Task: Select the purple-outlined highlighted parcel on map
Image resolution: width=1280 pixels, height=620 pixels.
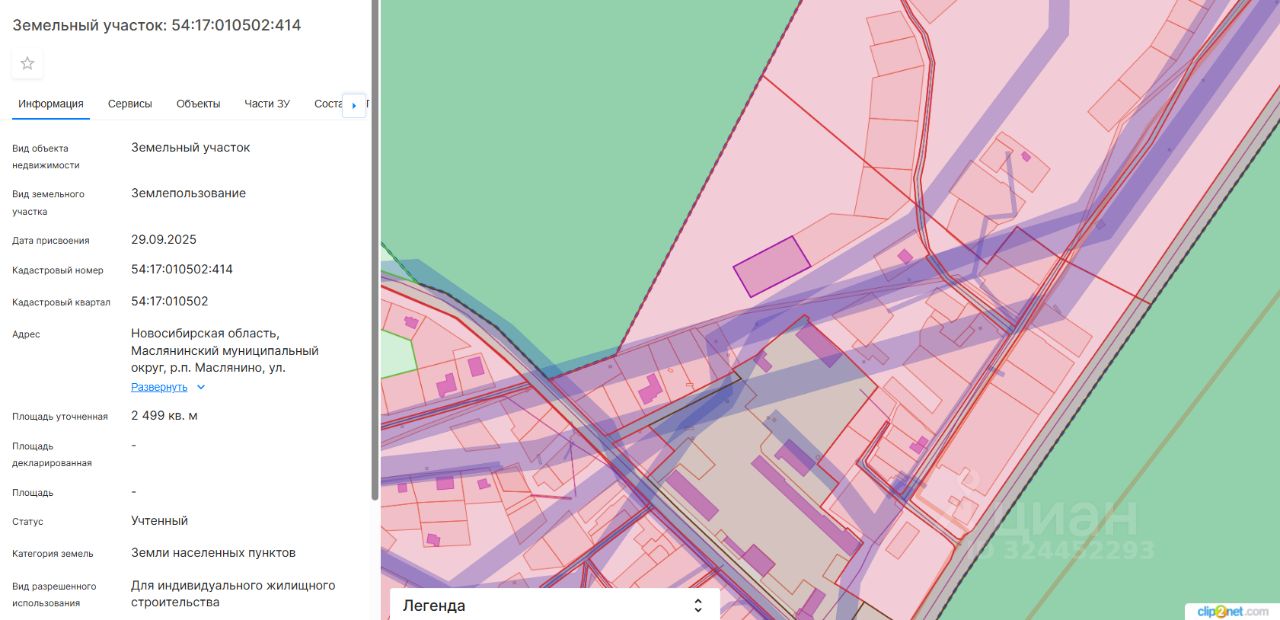Action: [x=771, y=266]
